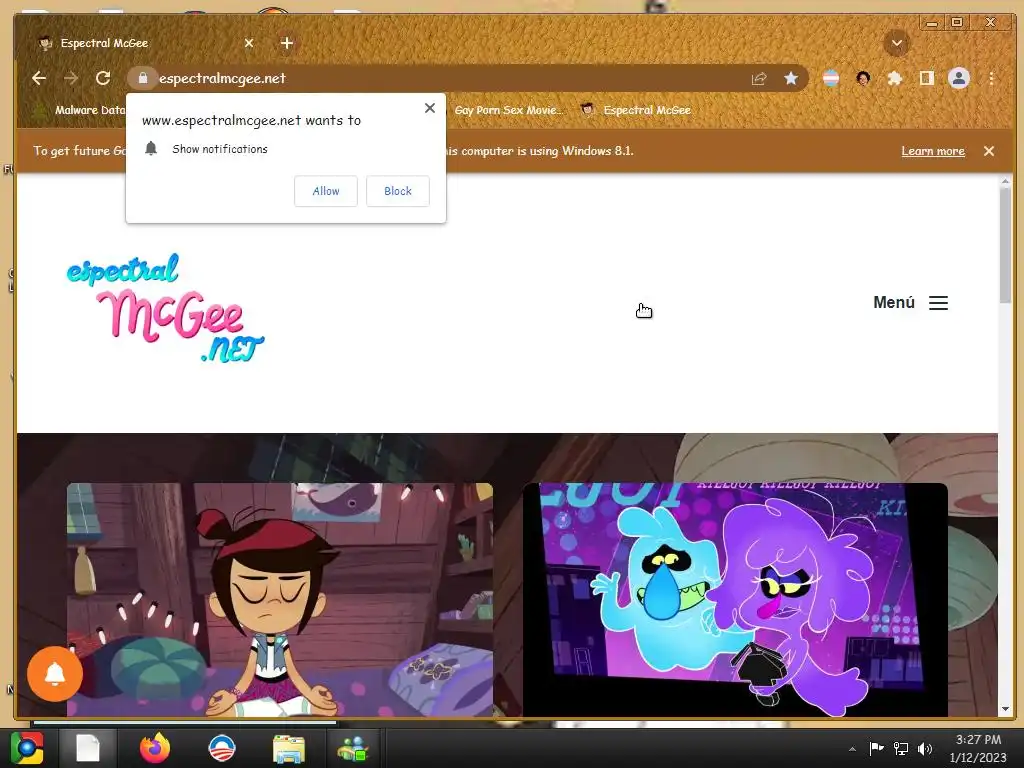The image size is (1024, 768).
Task: Open the blank document taskbar icon
Action: (x=88, y=748)
